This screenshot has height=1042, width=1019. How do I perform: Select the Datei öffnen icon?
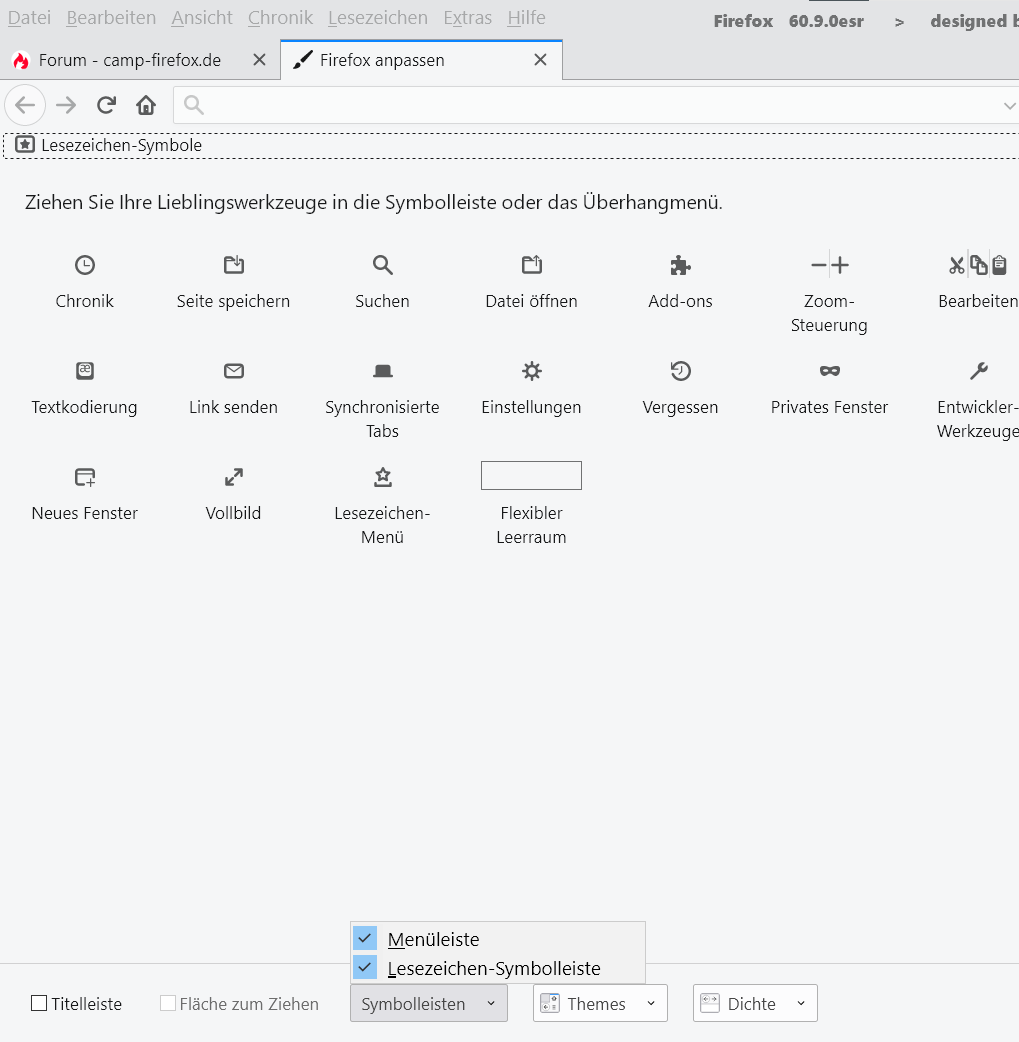coord(531,265)
